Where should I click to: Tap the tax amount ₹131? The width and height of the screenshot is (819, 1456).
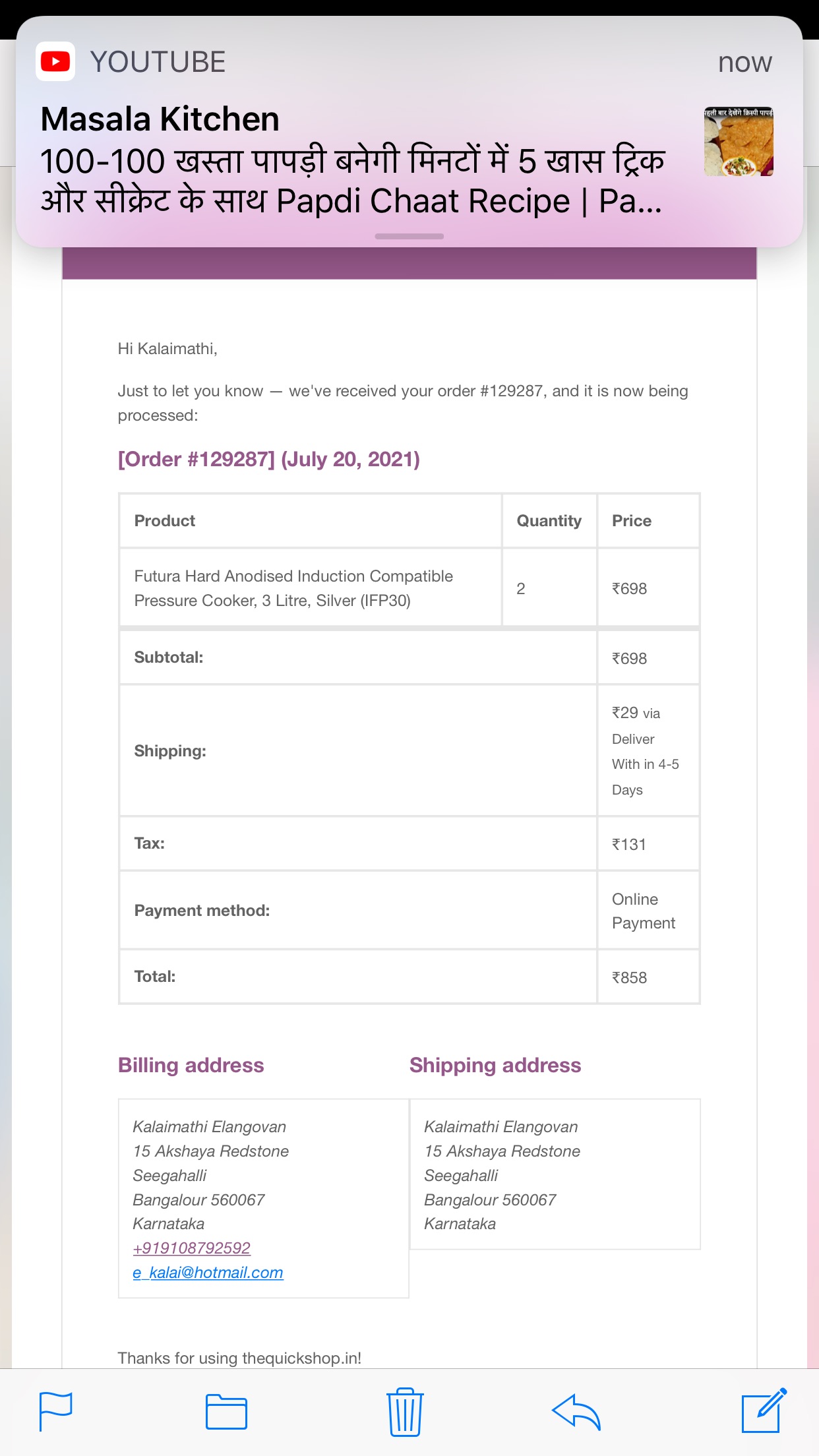pos(629,844)
